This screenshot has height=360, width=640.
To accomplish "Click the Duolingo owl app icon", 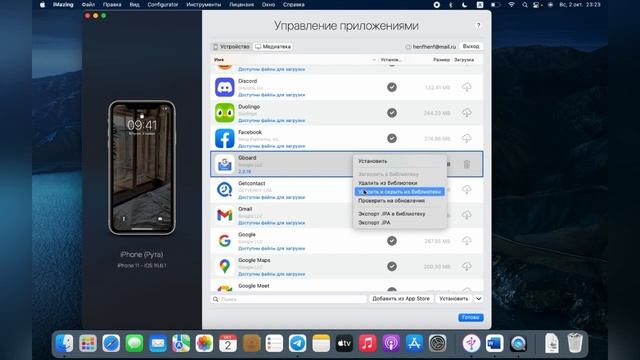I will pyautogui.click(x=224, y=113).
